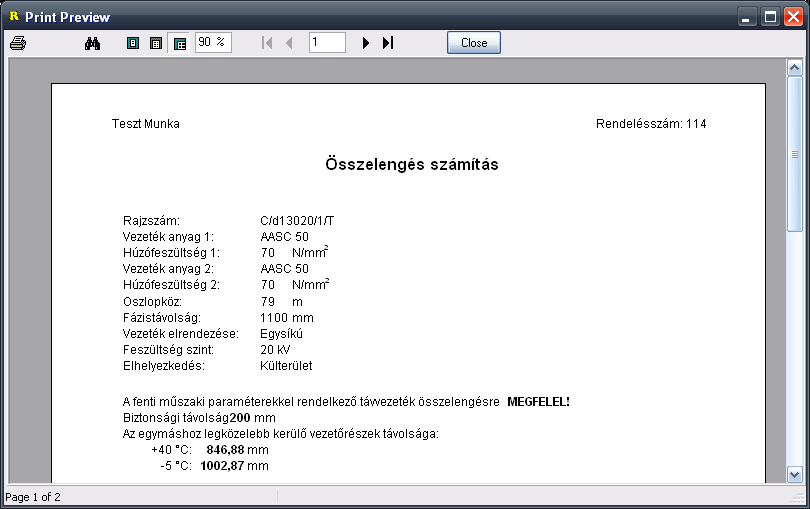This screenshot has width=810, height=509.
Task: Click the 90 % zoom field
Action: coord(213,42)
